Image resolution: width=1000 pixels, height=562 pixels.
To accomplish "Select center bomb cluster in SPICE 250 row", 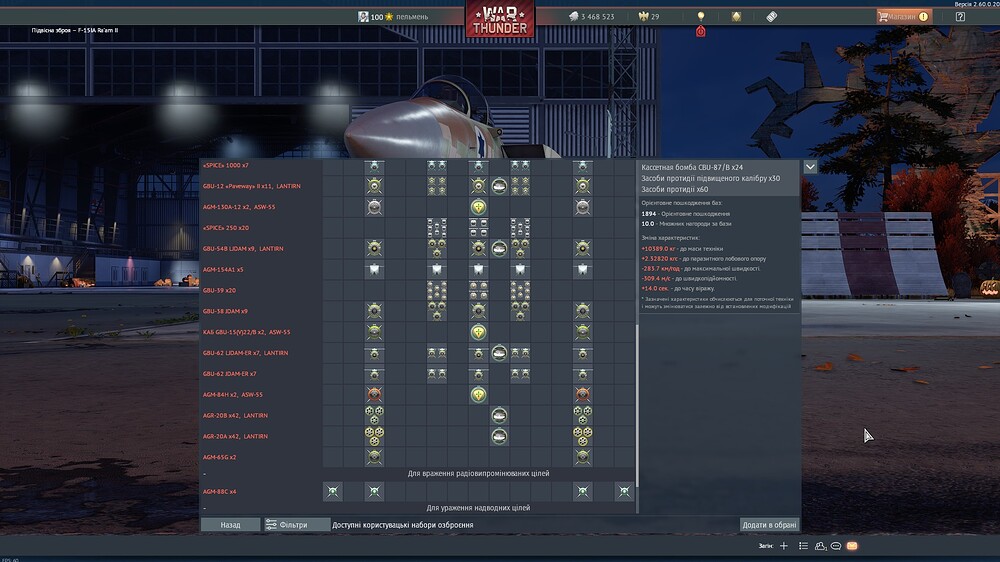I will coord(478,228).
